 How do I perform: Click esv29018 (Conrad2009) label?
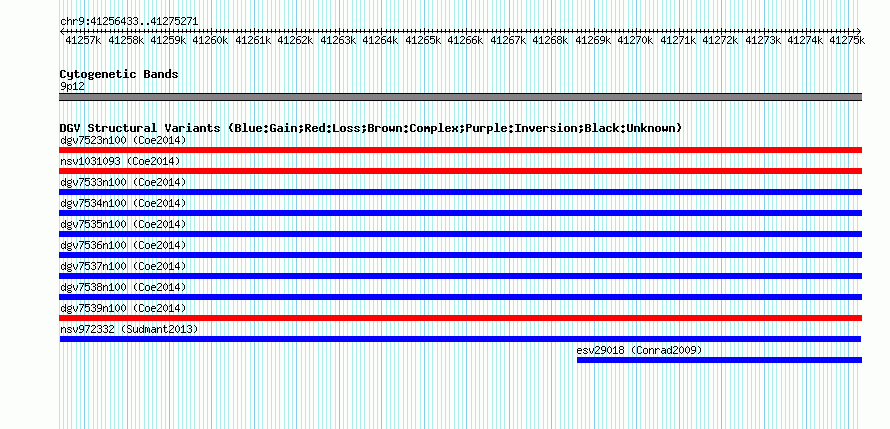point(639,350)
